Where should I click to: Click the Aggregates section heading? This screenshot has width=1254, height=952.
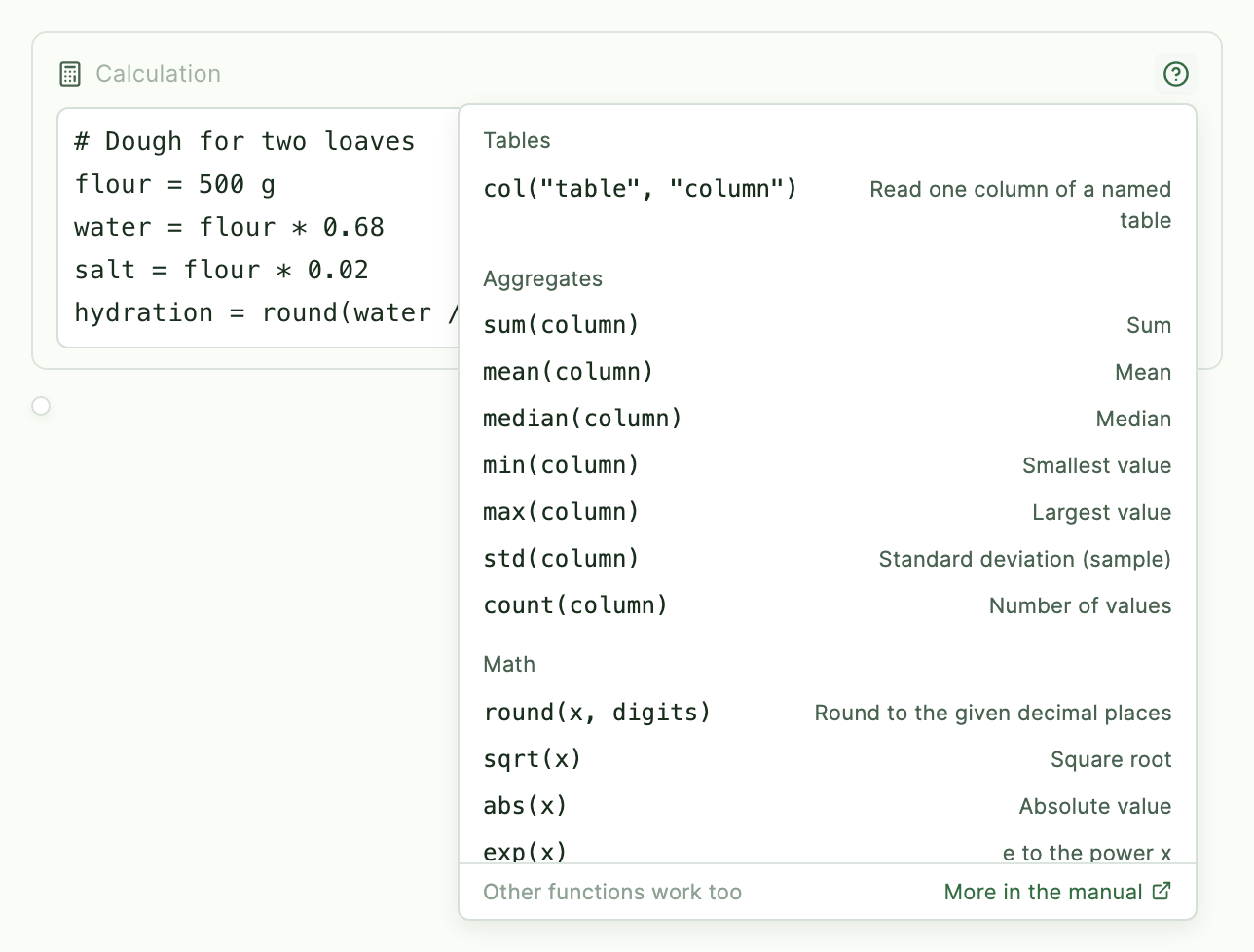click(542, 279)
